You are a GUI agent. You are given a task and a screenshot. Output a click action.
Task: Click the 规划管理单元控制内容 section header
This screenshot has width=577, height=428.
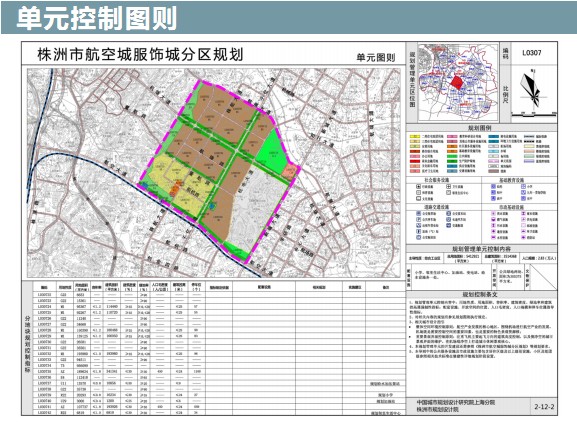tap(481, 248)
